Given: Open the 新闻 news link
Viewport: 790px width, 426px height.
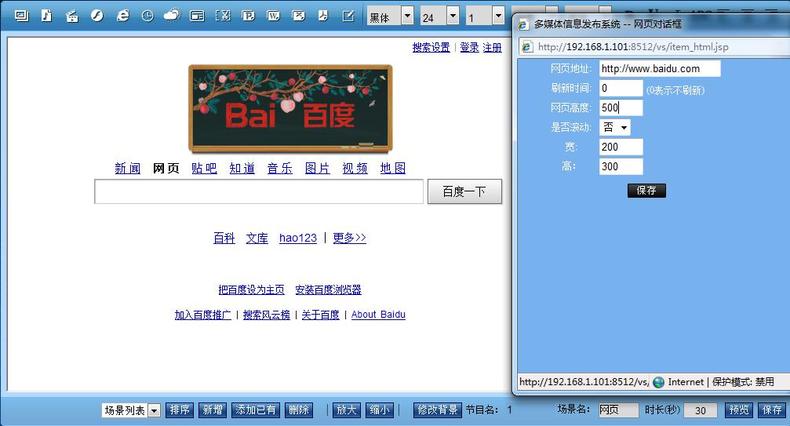Looking at the screenshot, I should pyautogui.click(x=127, y=168).
